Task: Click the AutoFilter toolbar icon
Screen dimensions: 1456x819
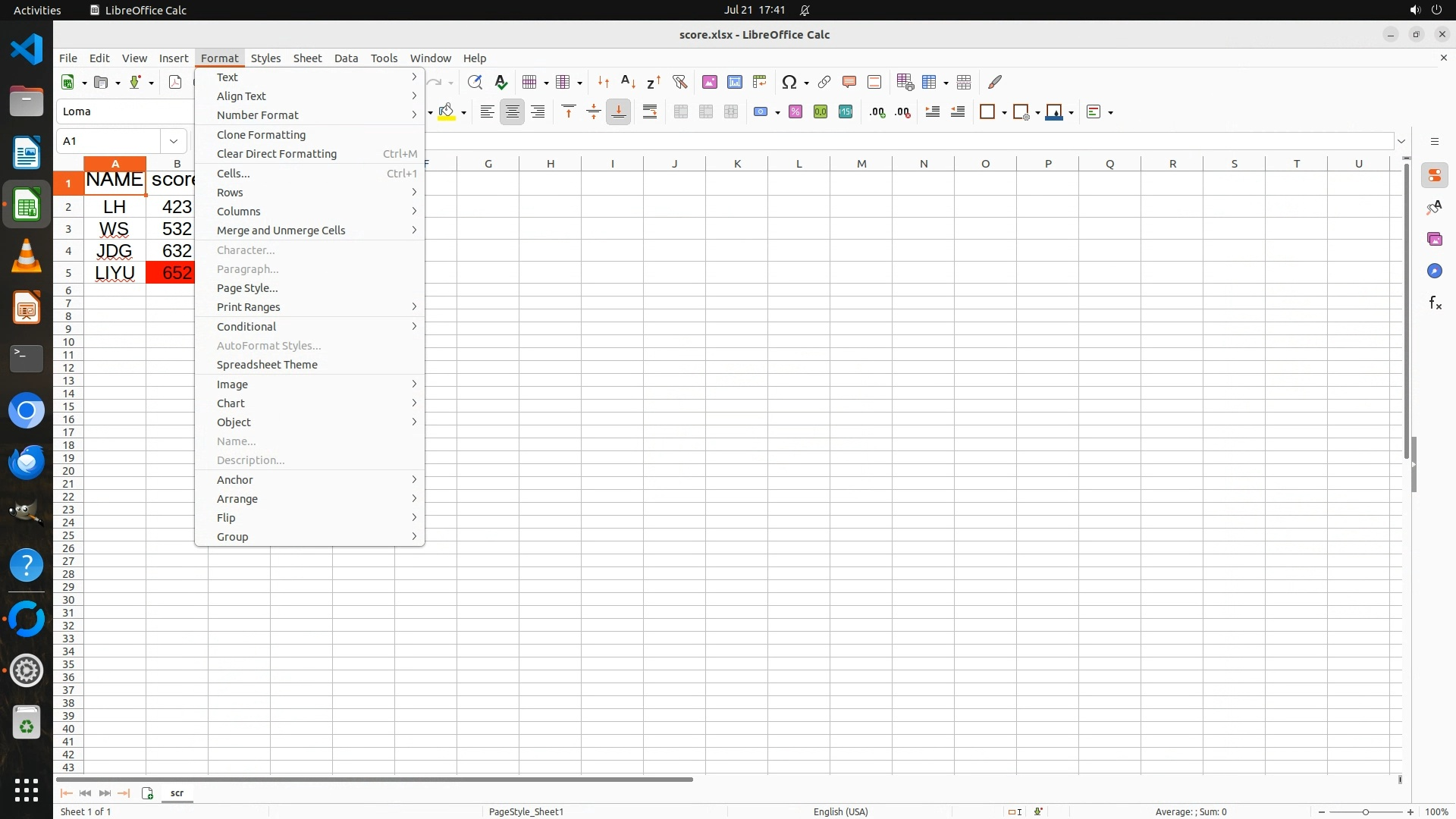Action: (679, 82)
